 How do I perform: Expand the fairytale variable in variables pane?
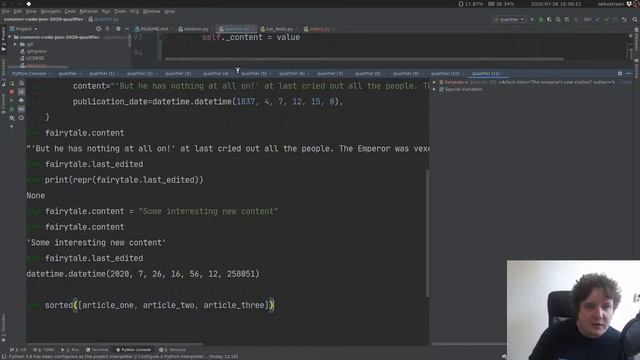click(434, 82)
